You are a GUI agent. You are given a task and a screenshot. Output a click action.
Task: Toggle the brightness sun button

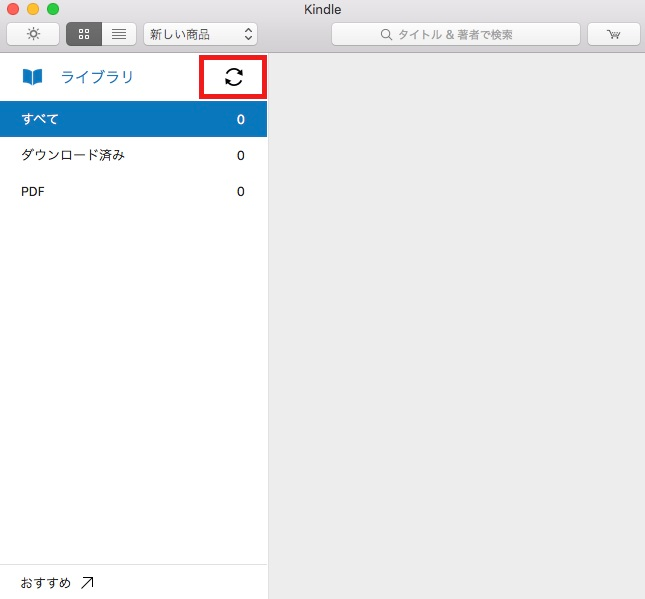[33, 34]
